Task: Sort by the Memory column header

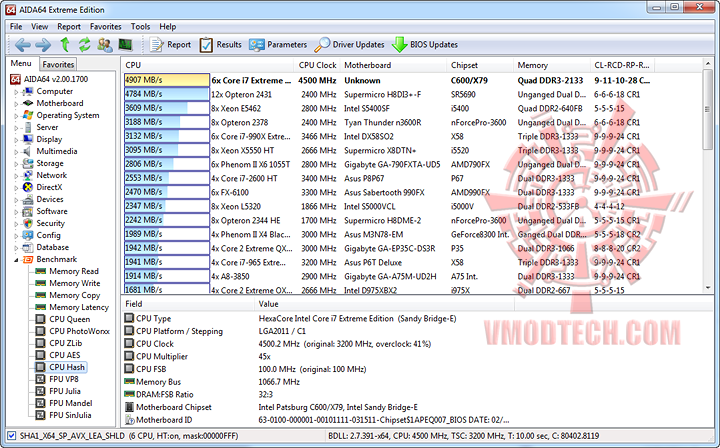Action: click(x=552, y=65)
